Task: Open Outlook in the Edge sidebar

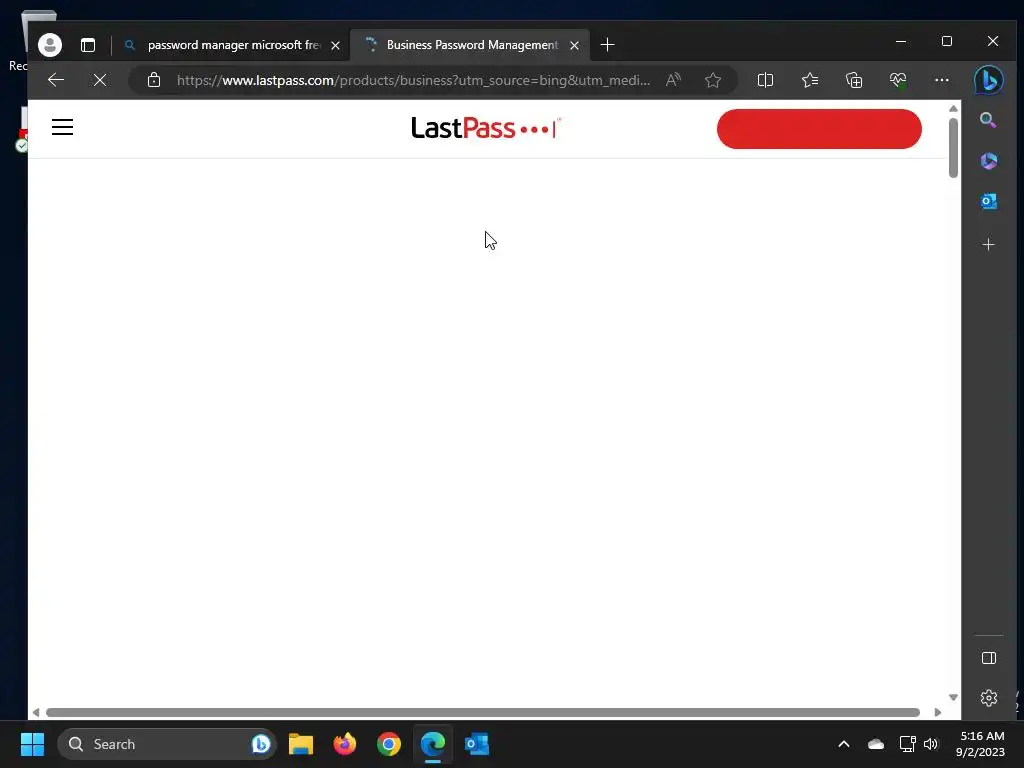Action: (989, 202)
